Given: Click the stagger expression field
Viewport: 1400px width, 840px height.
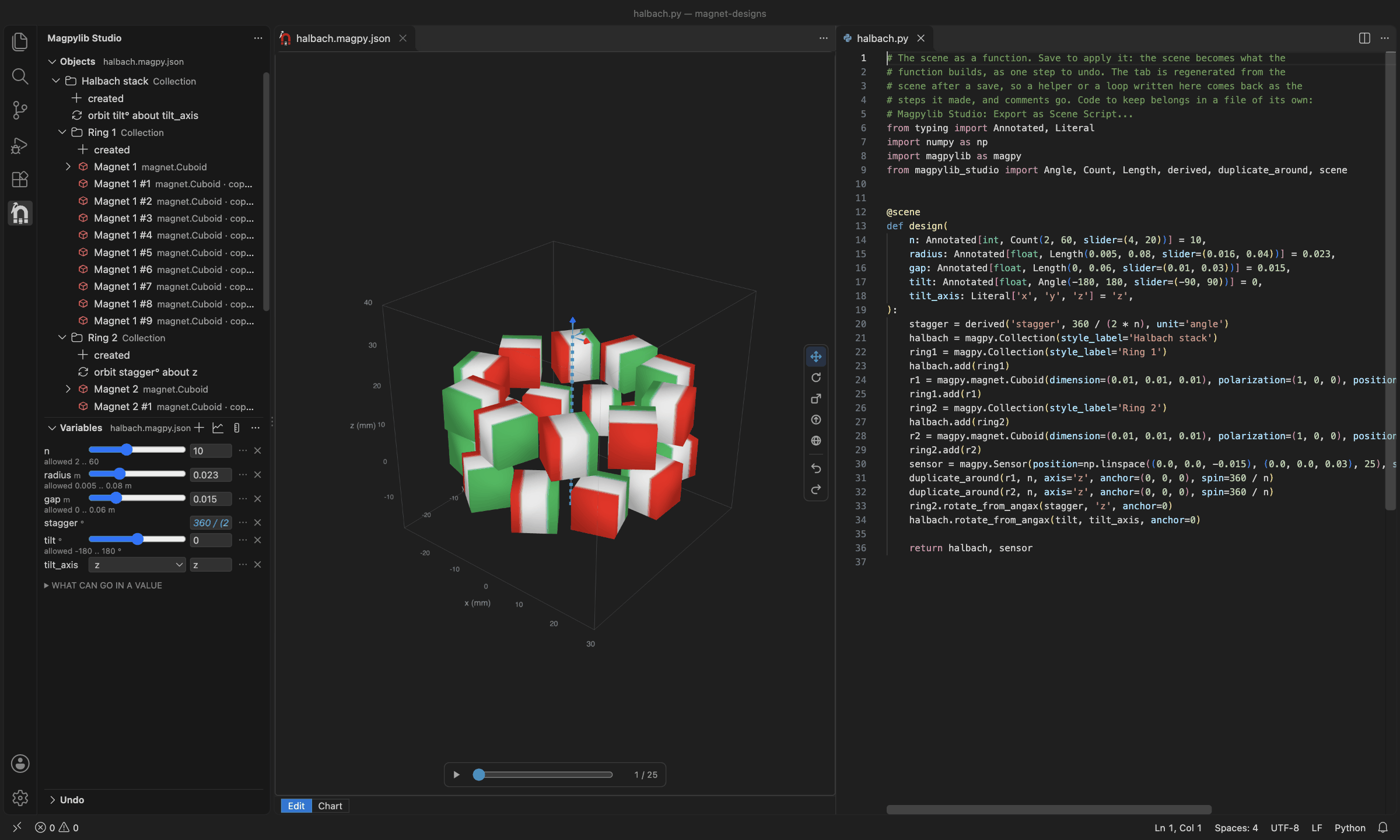Looking at the screenshot, I should 211,523.
